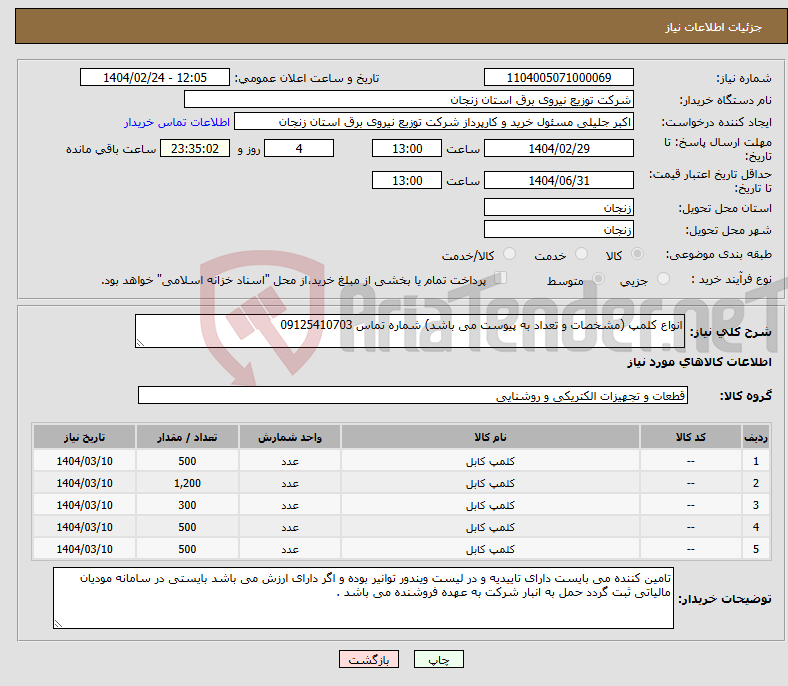Image resolution: width=788 pixels, height=686 pixels.
Task: Click the resize handle of the description text area
Action: [x=140, y=343]
